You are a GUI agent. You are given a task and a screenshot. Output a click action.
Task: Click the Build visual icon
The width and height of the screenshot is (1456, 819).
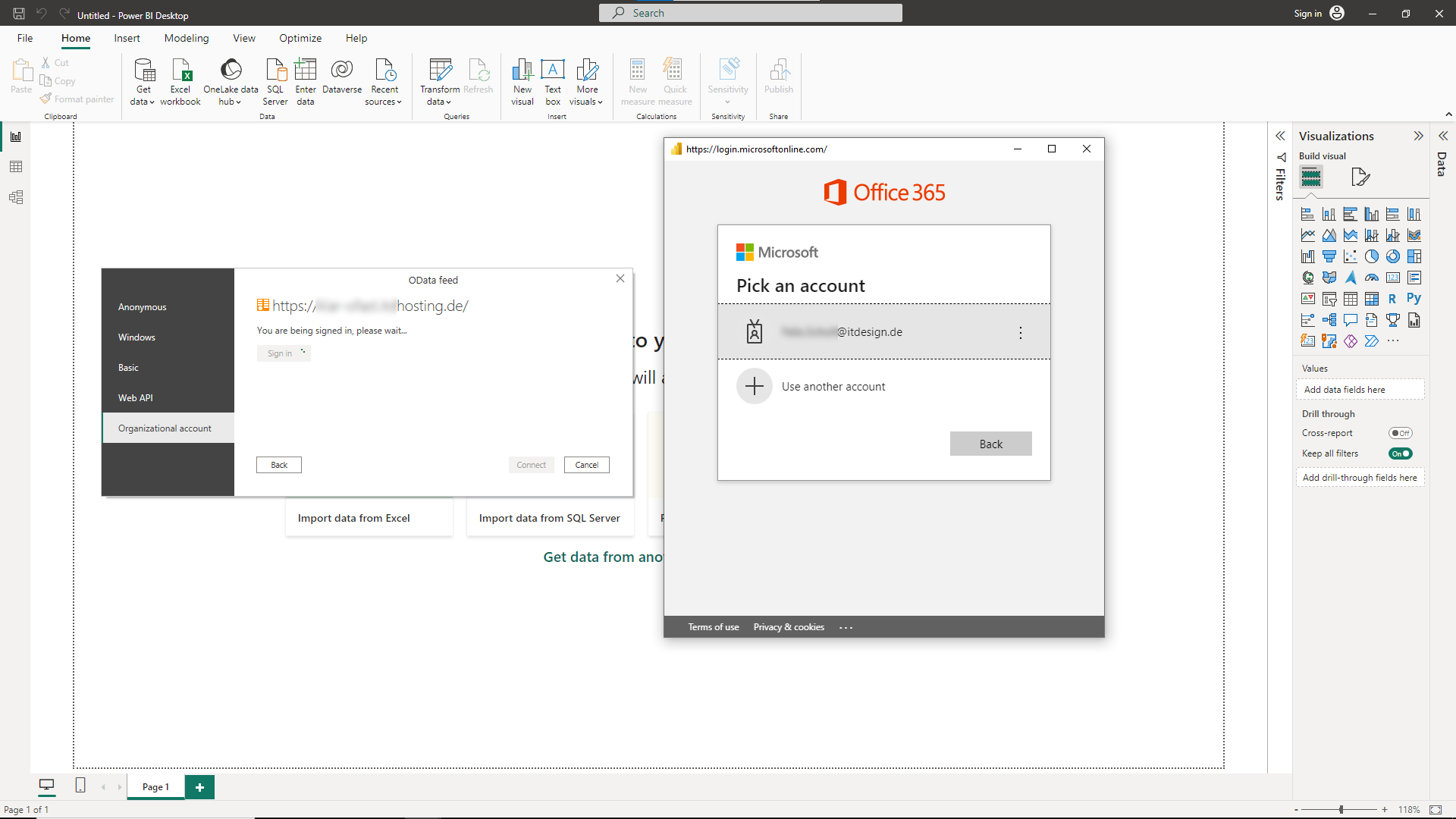(1311, 177)
